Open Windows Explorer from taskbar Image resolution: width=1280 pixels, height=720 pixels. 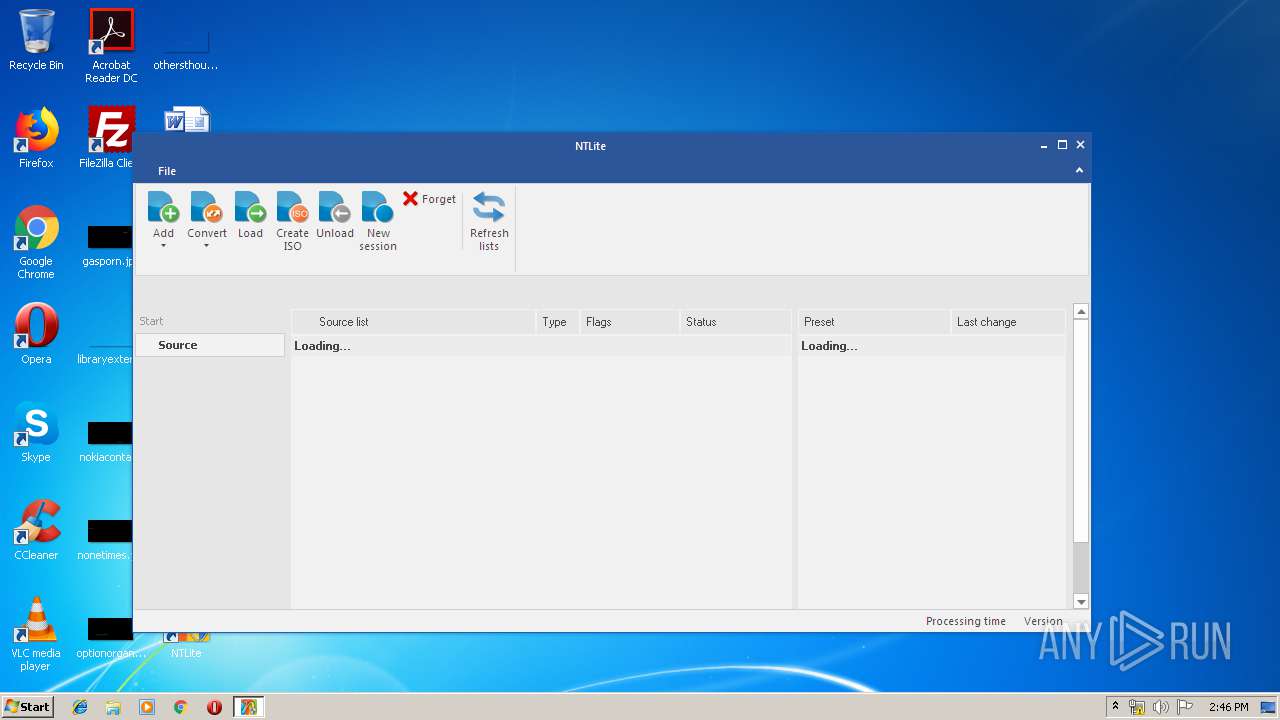tap(113, 707)
